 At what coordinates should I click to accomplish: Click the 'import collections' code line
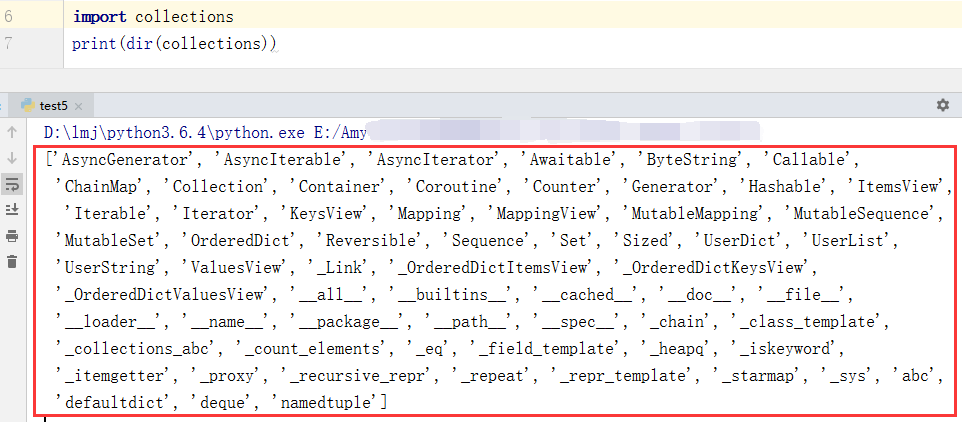pos(153,17)
